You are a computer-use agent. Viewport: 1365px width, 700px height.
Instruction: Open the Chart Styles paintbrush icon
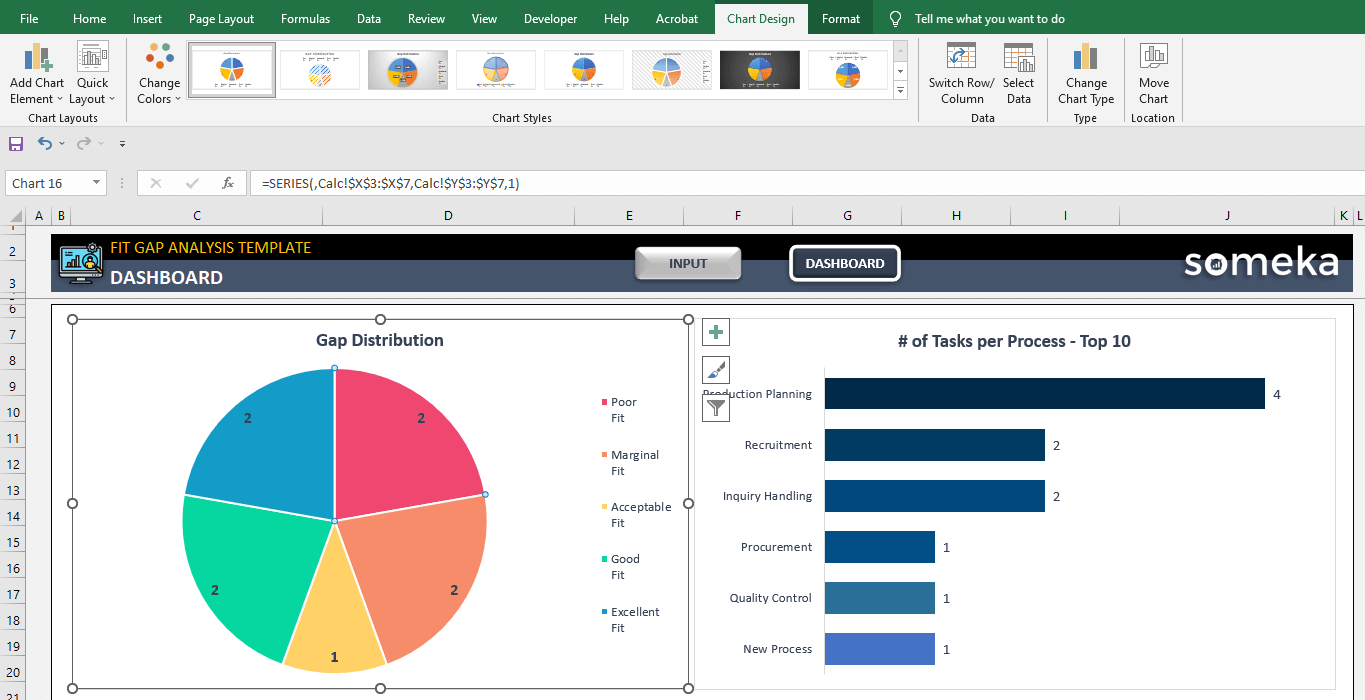click(716, 370)
